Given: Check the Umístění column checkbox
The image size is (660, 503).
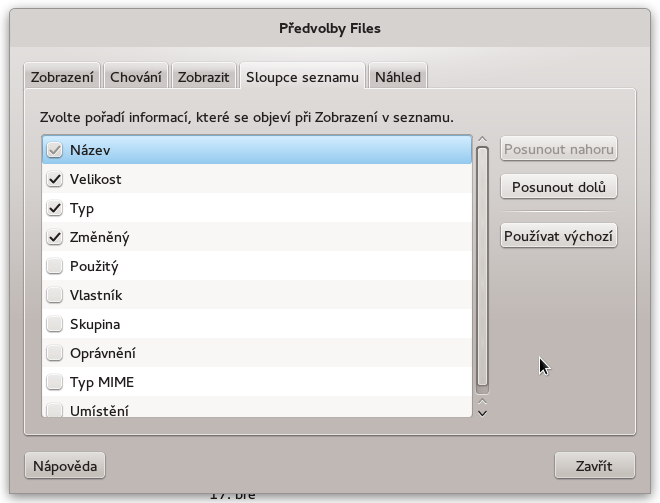Looking at the screenshot, I should [x=55, y=410].
